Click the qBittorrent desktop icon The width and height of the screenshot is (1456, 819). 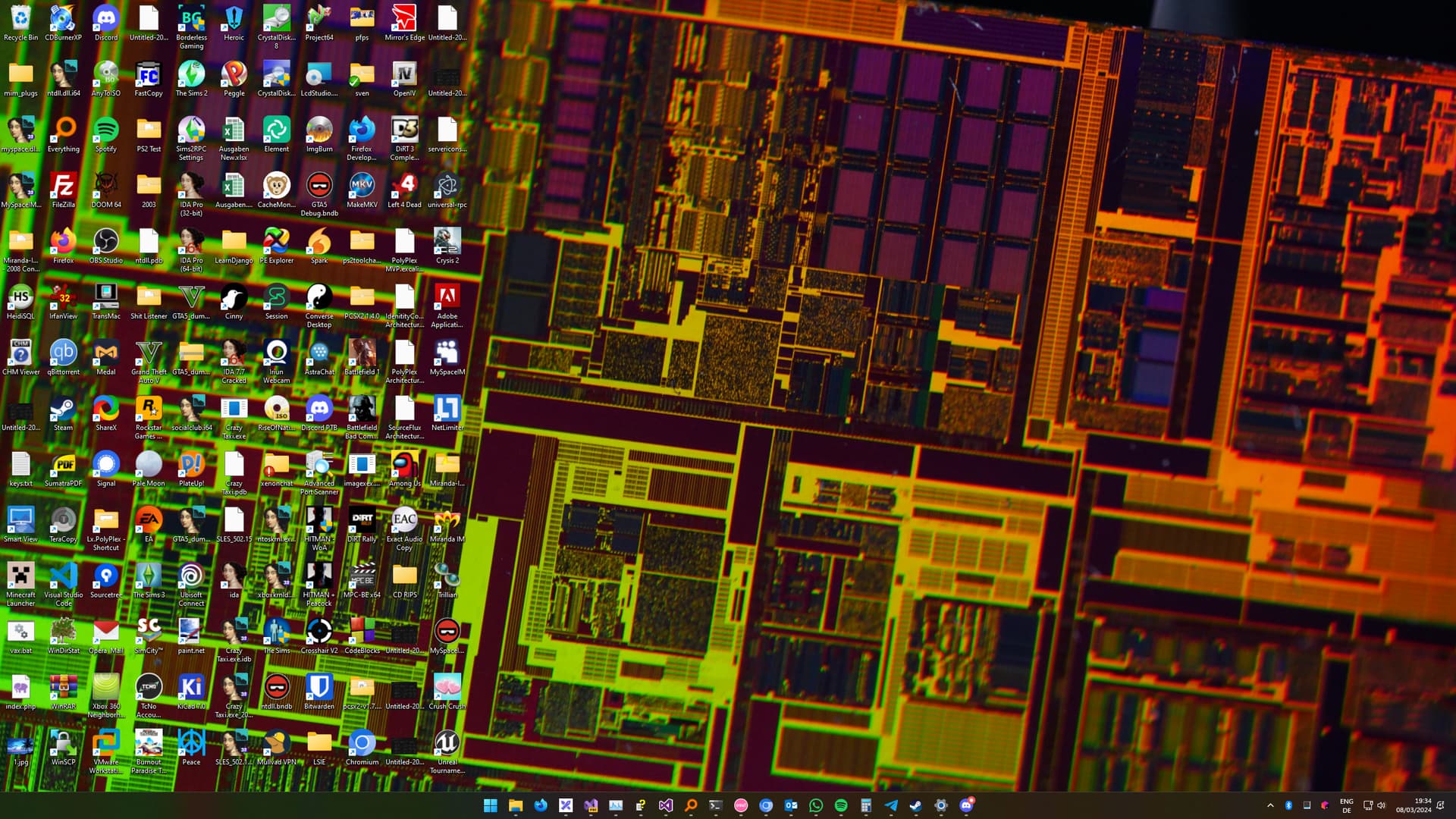(x=63, y=358)
